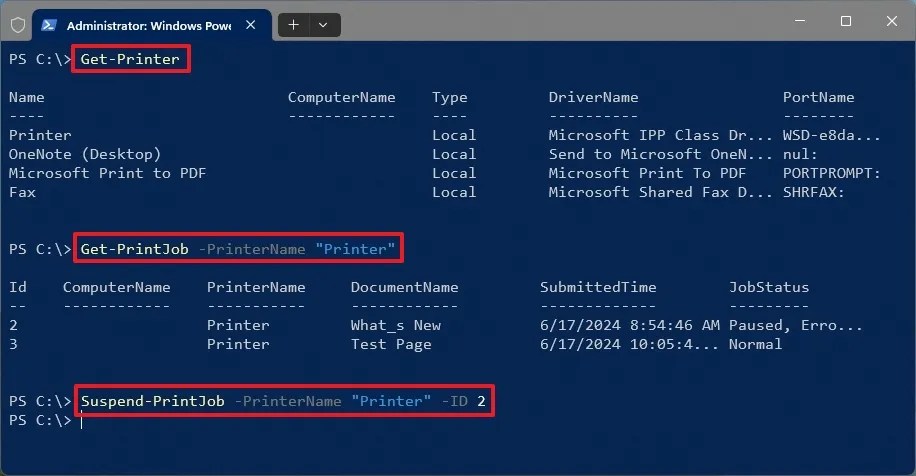Click "What_s New" document name
Image resolution: width=916 pixels, height=476 pixels.
[x=395, y=325]
